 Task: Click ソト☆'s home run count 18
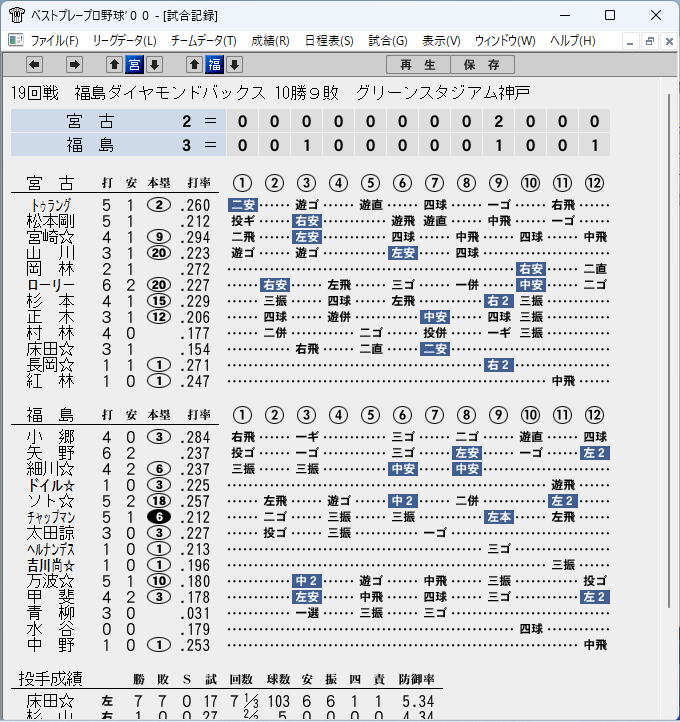click(x=159, y=501)
